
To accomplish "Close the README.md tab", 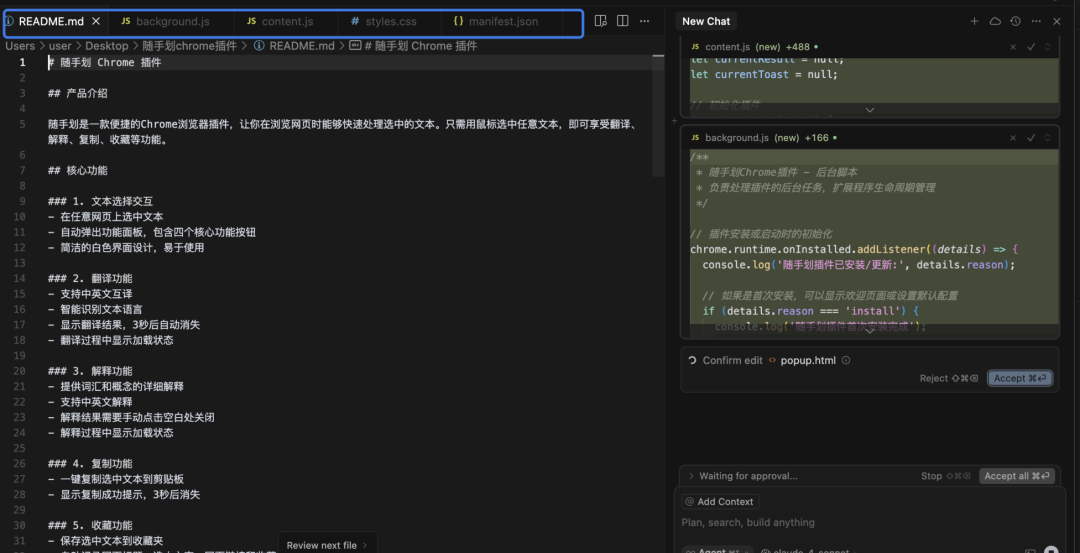I will (x=96, y=21).
